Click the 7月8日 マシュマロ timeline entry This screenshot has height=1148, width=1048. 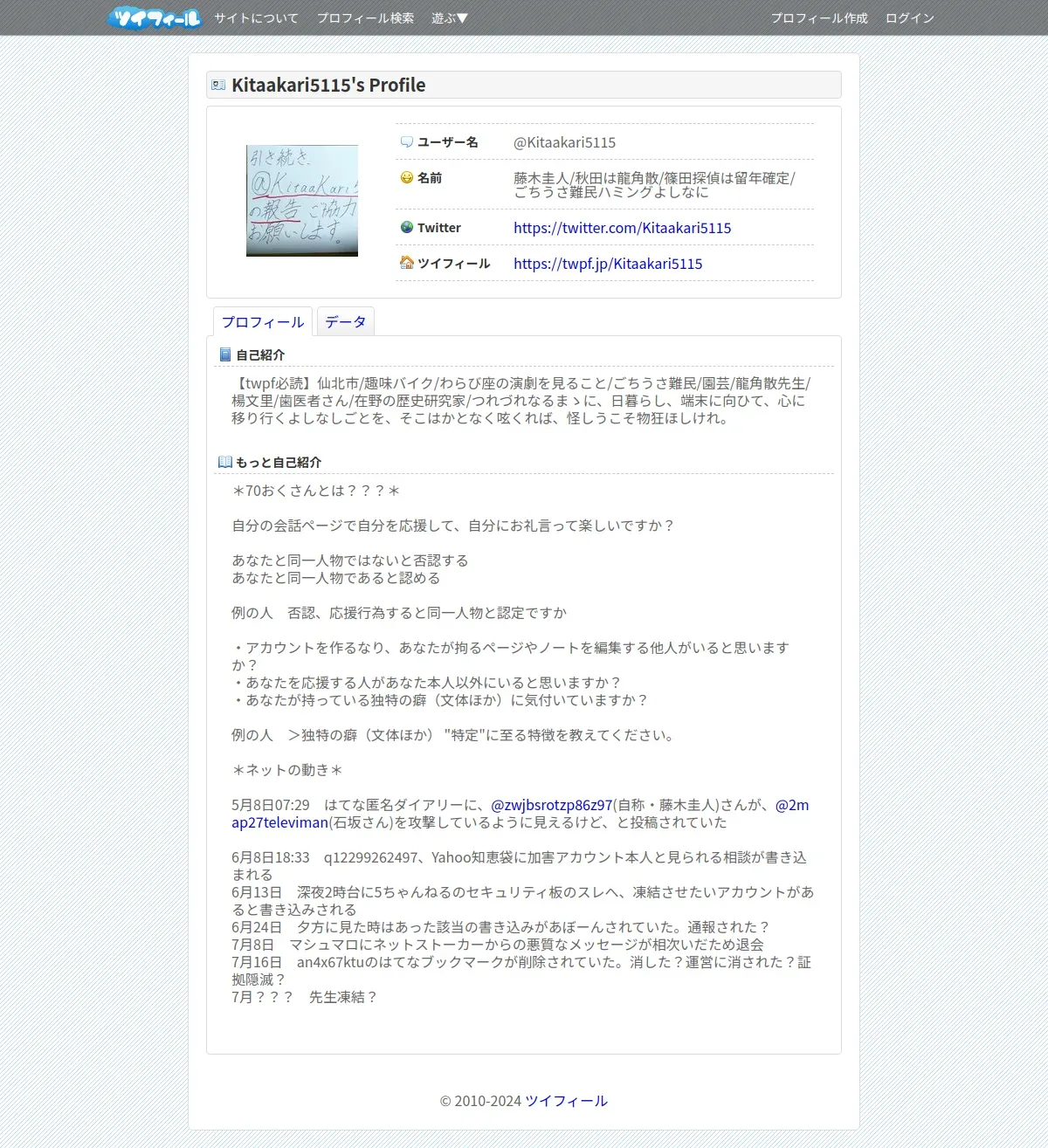coord(498,945)
